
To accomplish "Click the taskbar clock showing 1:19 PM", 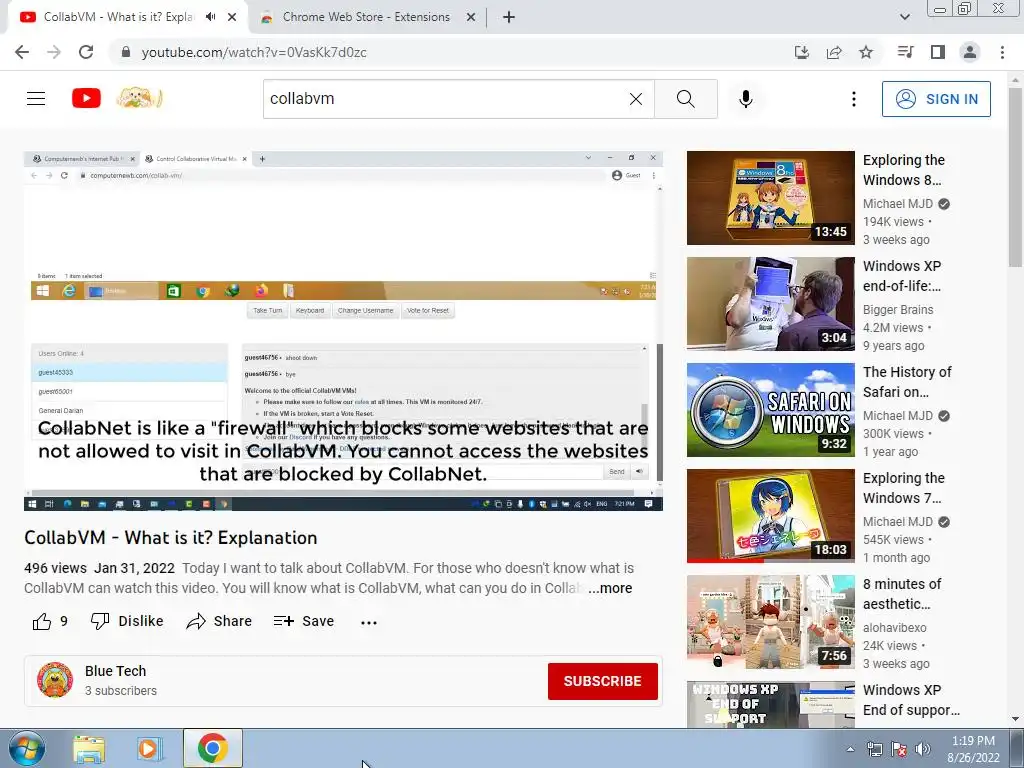I will click(x=973, y=749).
